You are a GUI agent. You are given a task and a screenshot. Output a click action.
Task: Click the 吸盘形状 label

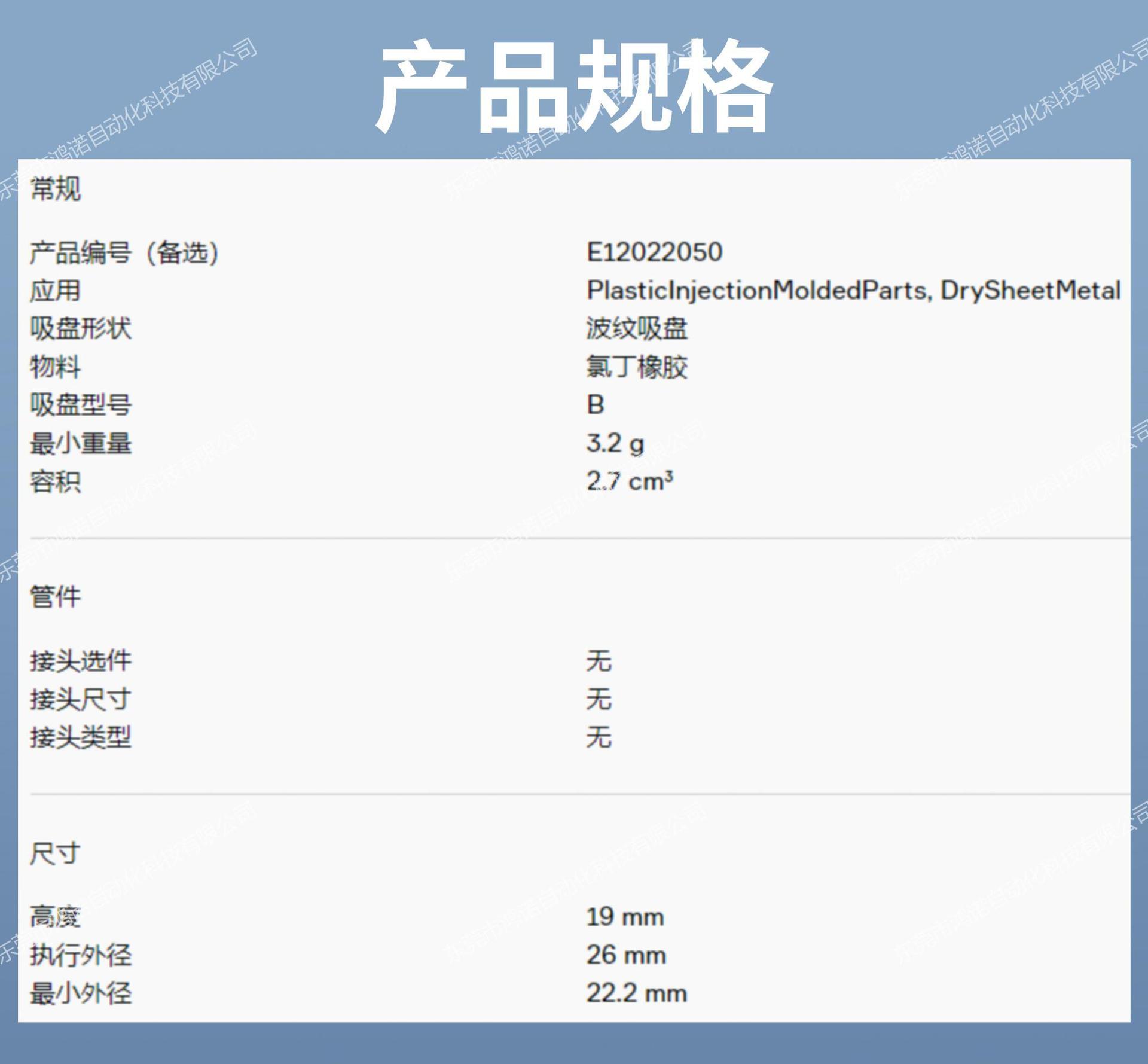(x=80, y=328)
